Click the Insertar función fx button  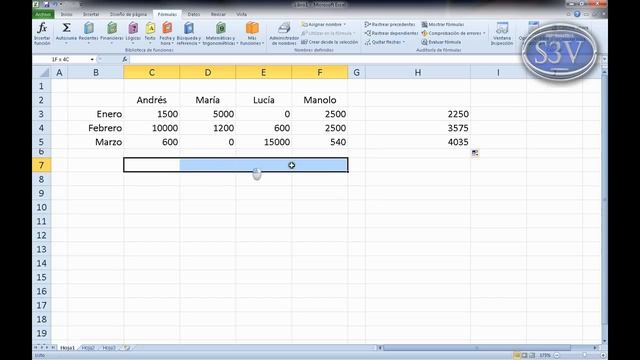tap(42, 33)
